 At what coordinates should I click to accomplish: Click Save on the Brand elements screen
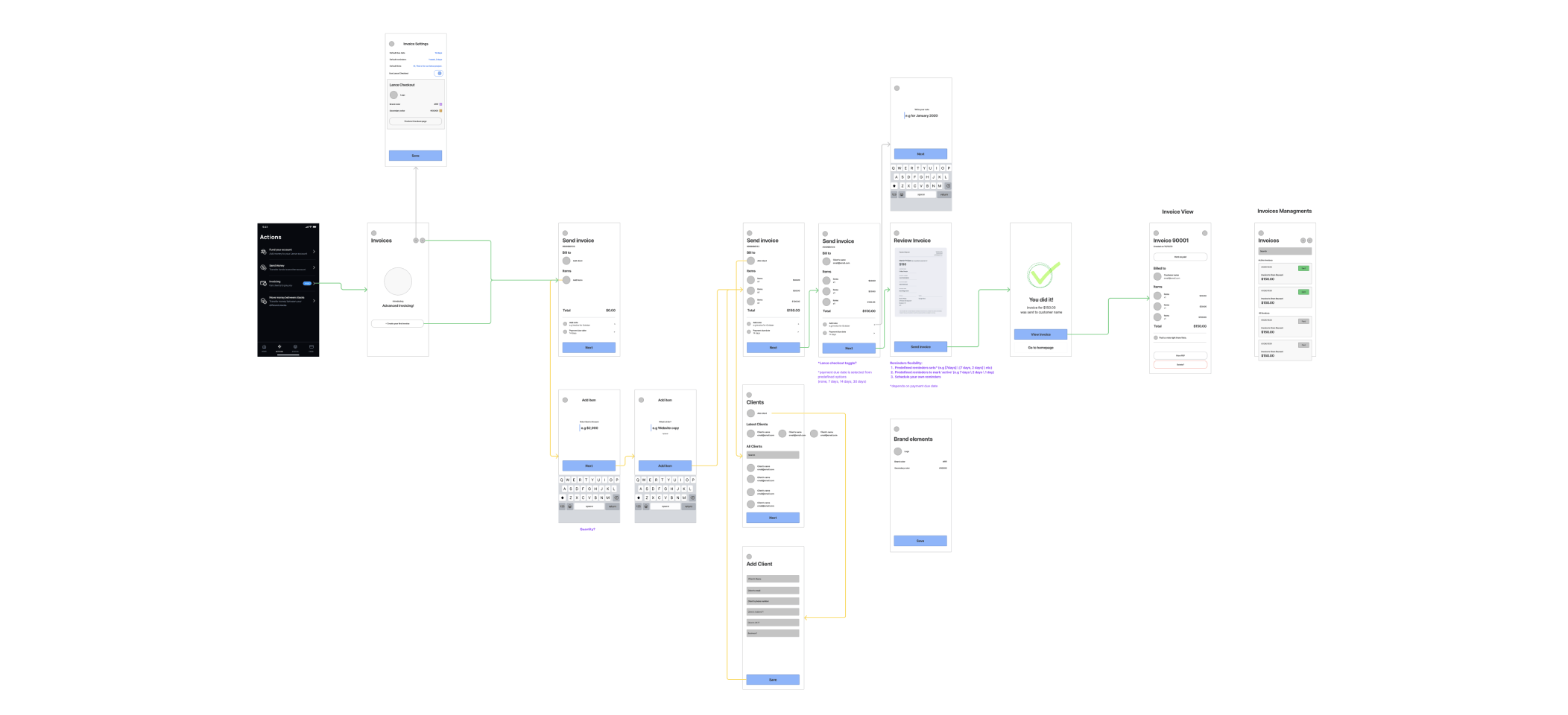pyautogui.click(x=920, y=541)
